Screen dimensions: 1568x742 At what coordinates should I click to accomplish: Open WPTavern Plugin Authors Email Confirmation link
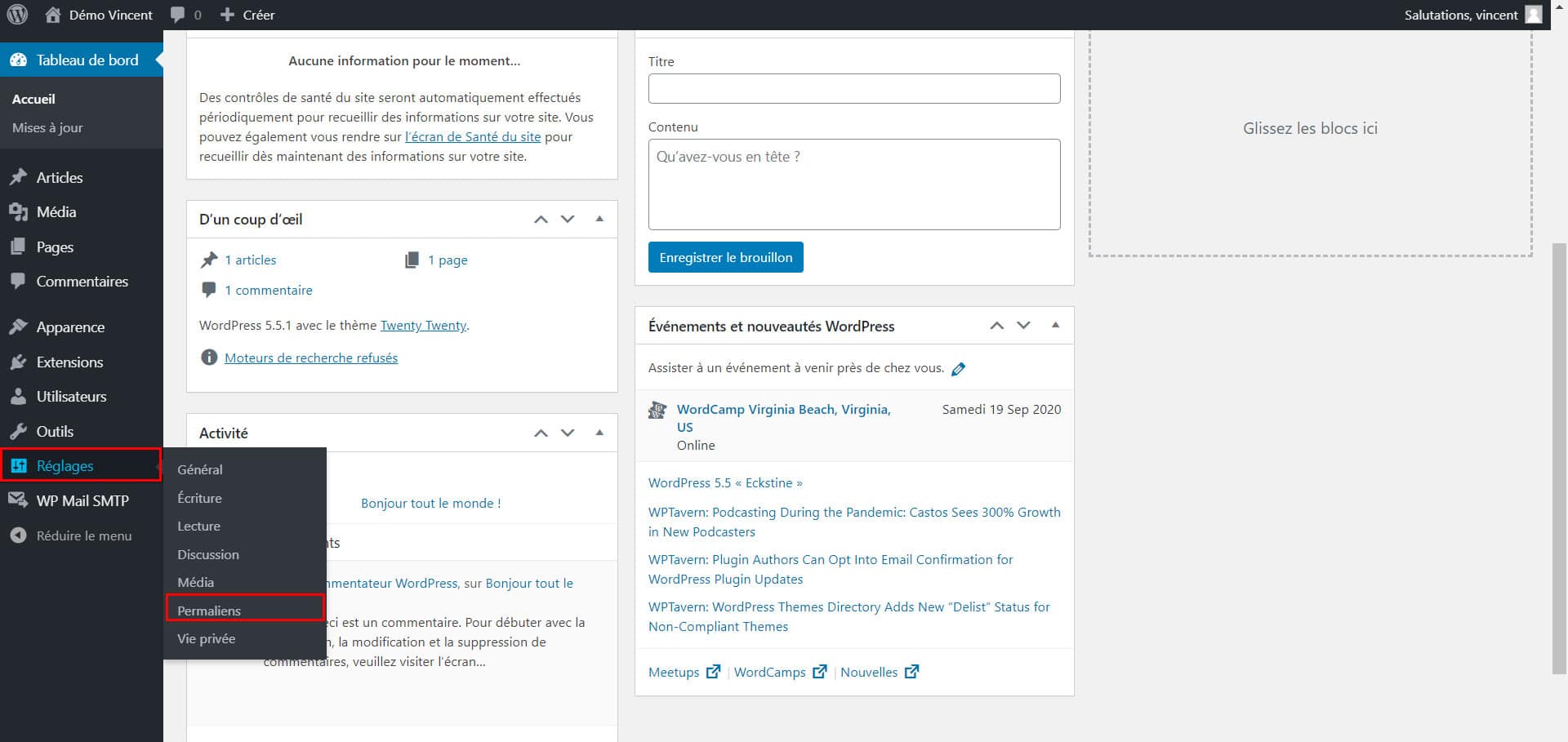831,569
